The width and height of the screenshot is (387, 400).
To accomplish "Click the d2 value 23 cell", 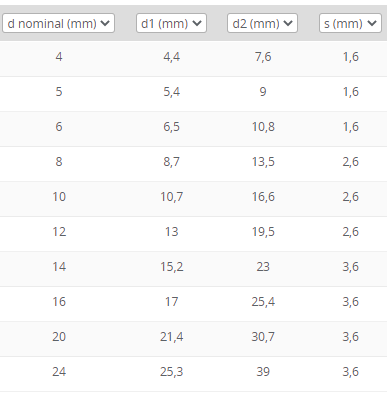I will pyautogui.click(x=263, y=267).
